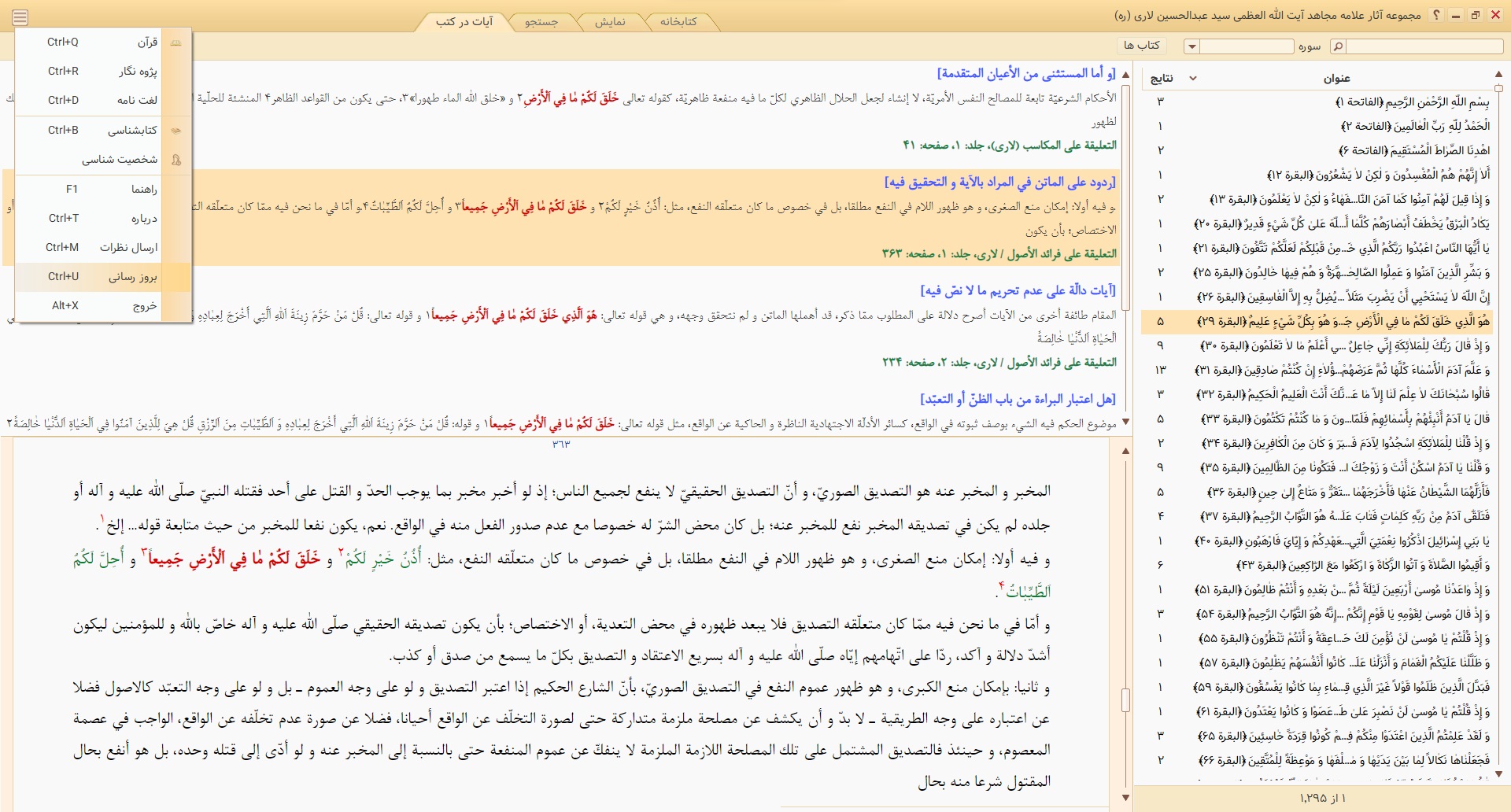
Task: Select verse row البقرة ۲۰
Action: pos(1316,223)
